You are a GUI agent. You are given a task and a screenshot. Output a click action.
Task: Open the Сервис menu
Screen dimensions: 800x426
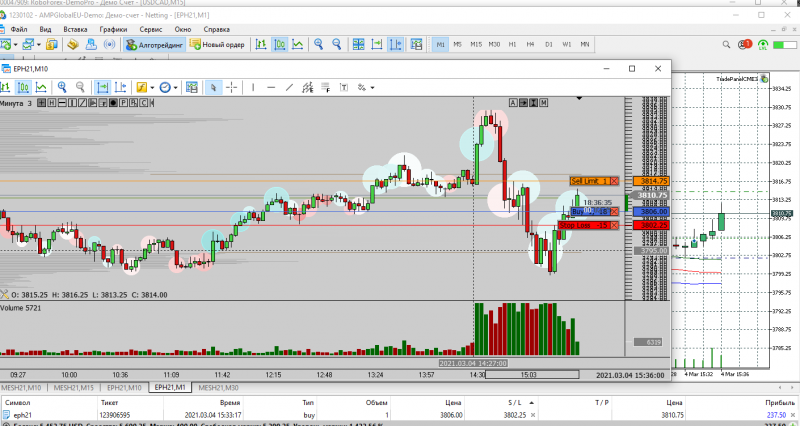click(151, 29)
